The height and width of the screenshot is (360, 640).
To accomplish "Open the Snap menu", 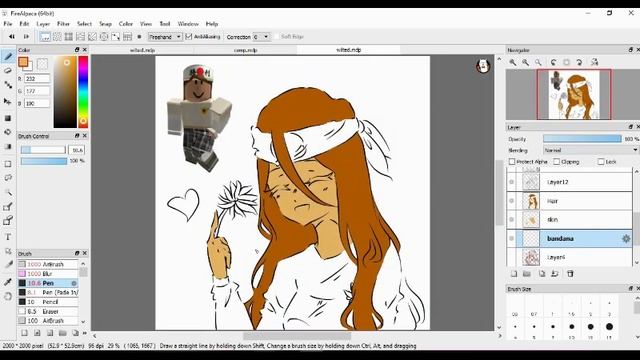I will coord(105,24).
